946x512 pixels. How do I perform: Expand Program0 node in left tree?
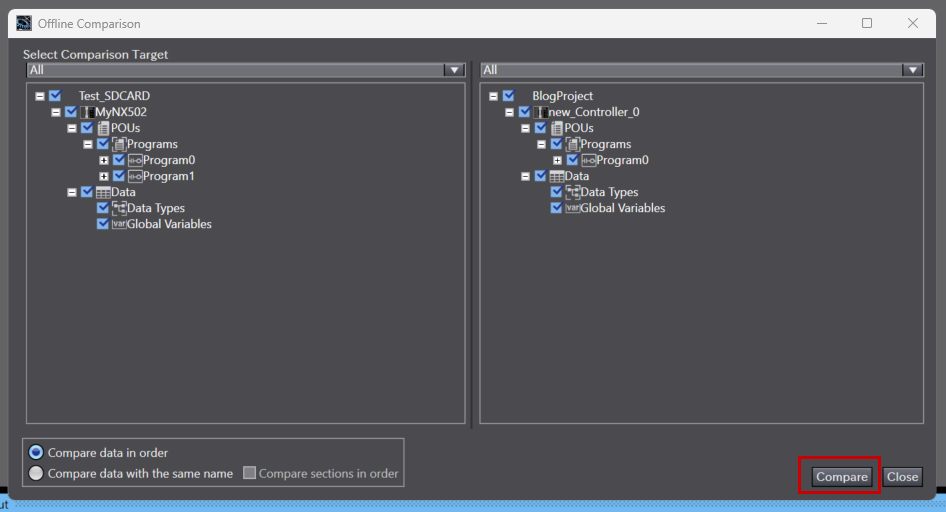104,160
